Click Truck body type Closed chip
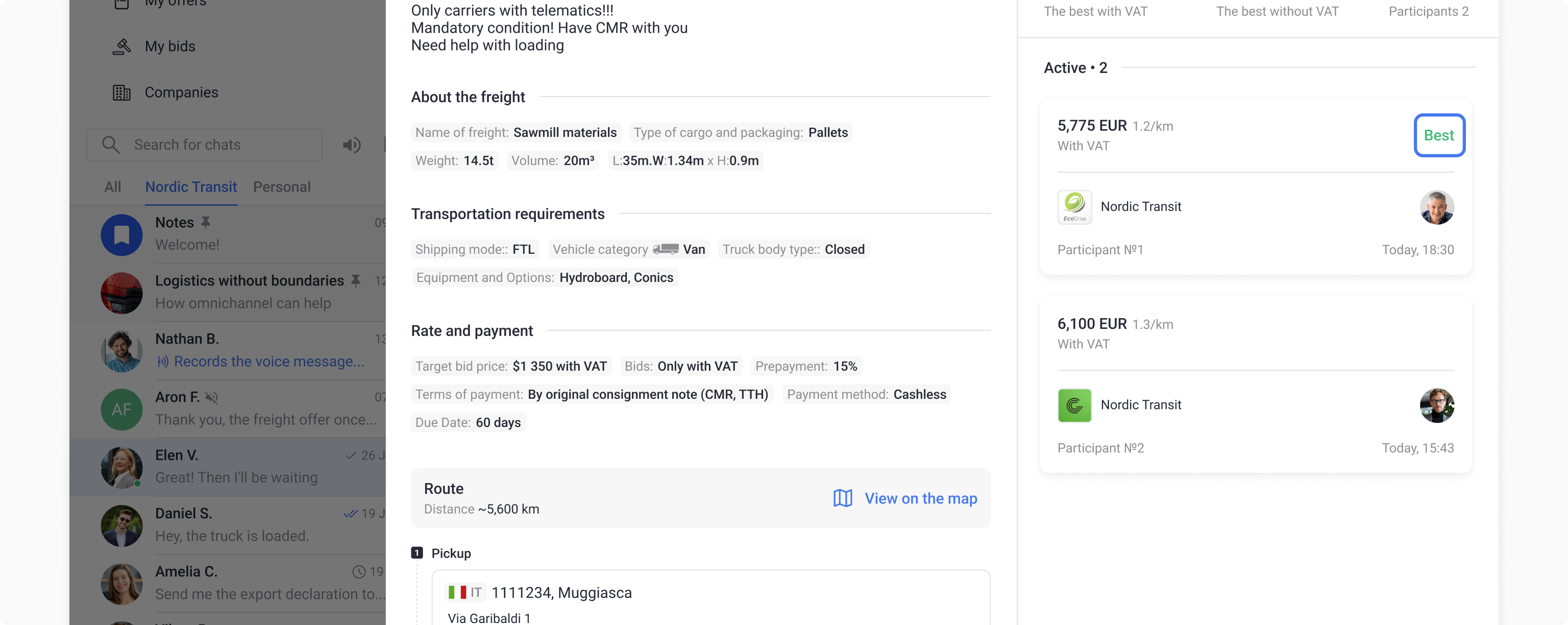This screenshot has height=625, width=1568. tap(793, 250)
